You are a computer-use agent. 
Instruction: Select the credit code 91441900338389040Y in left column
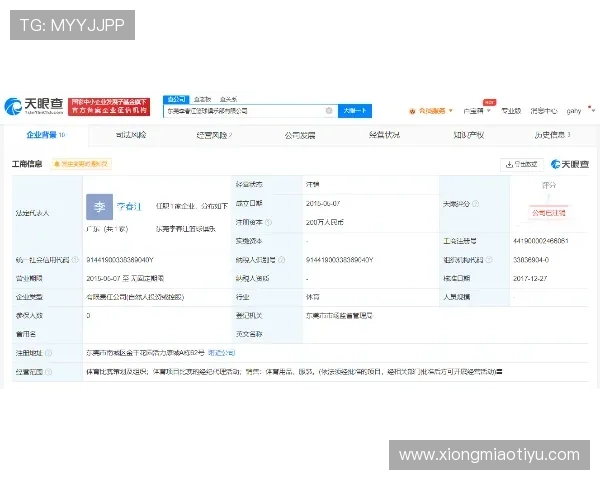click(x=120, y=260)
